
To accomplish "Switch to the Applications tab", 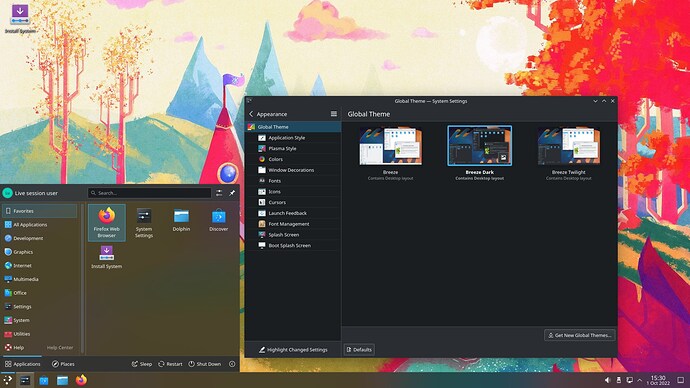I will click(22, 364).
